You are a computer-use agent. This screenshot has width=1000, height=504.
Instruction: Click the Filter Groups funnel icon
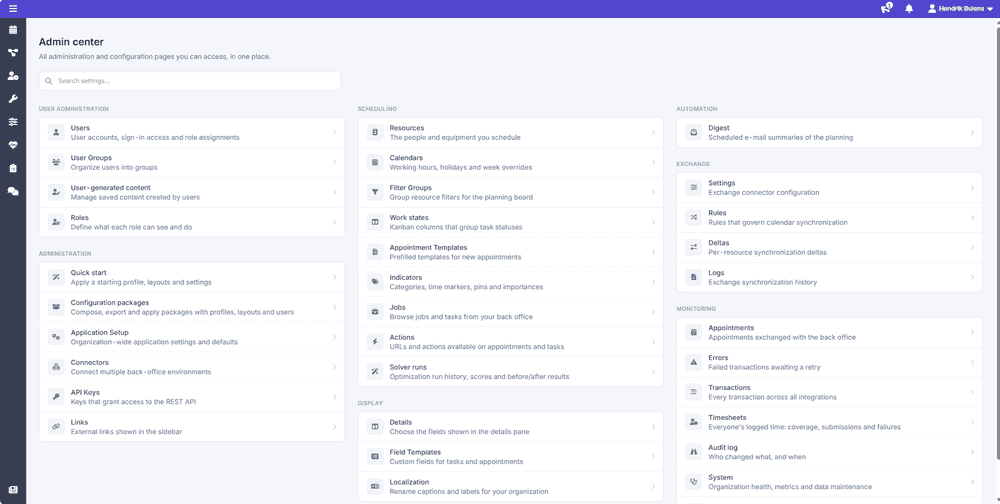[x=375, y=192]
